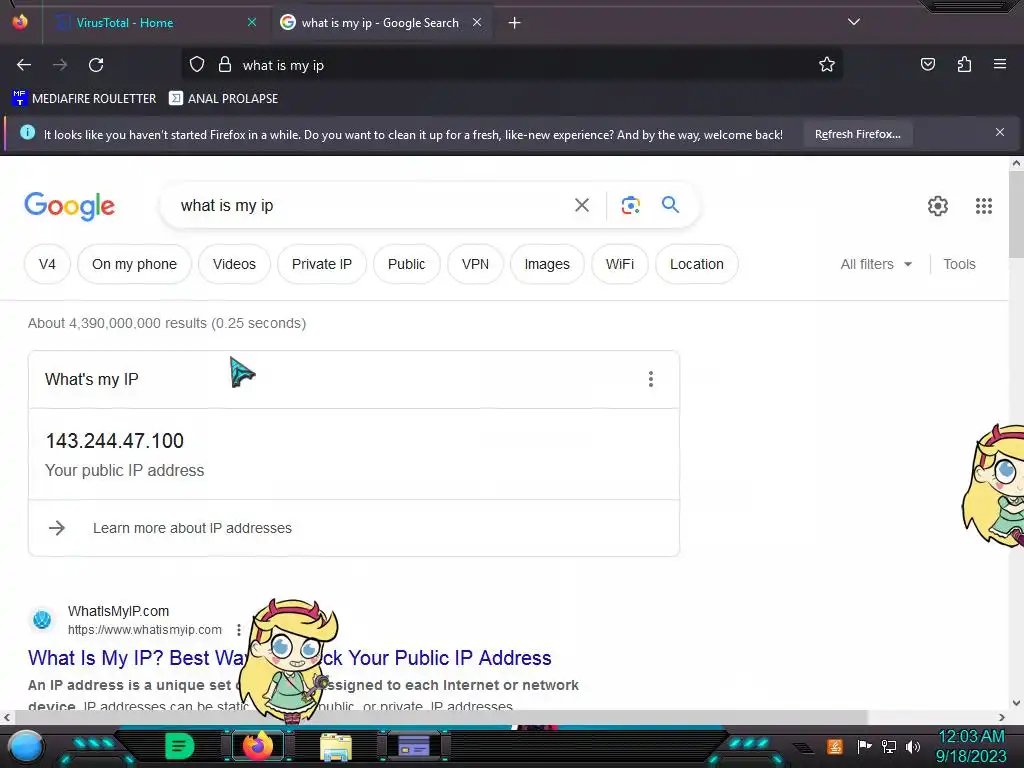Click Learn more about IP addresses
The width and height of the screenshot is (1024, 768).
click(x=192, y=528)
